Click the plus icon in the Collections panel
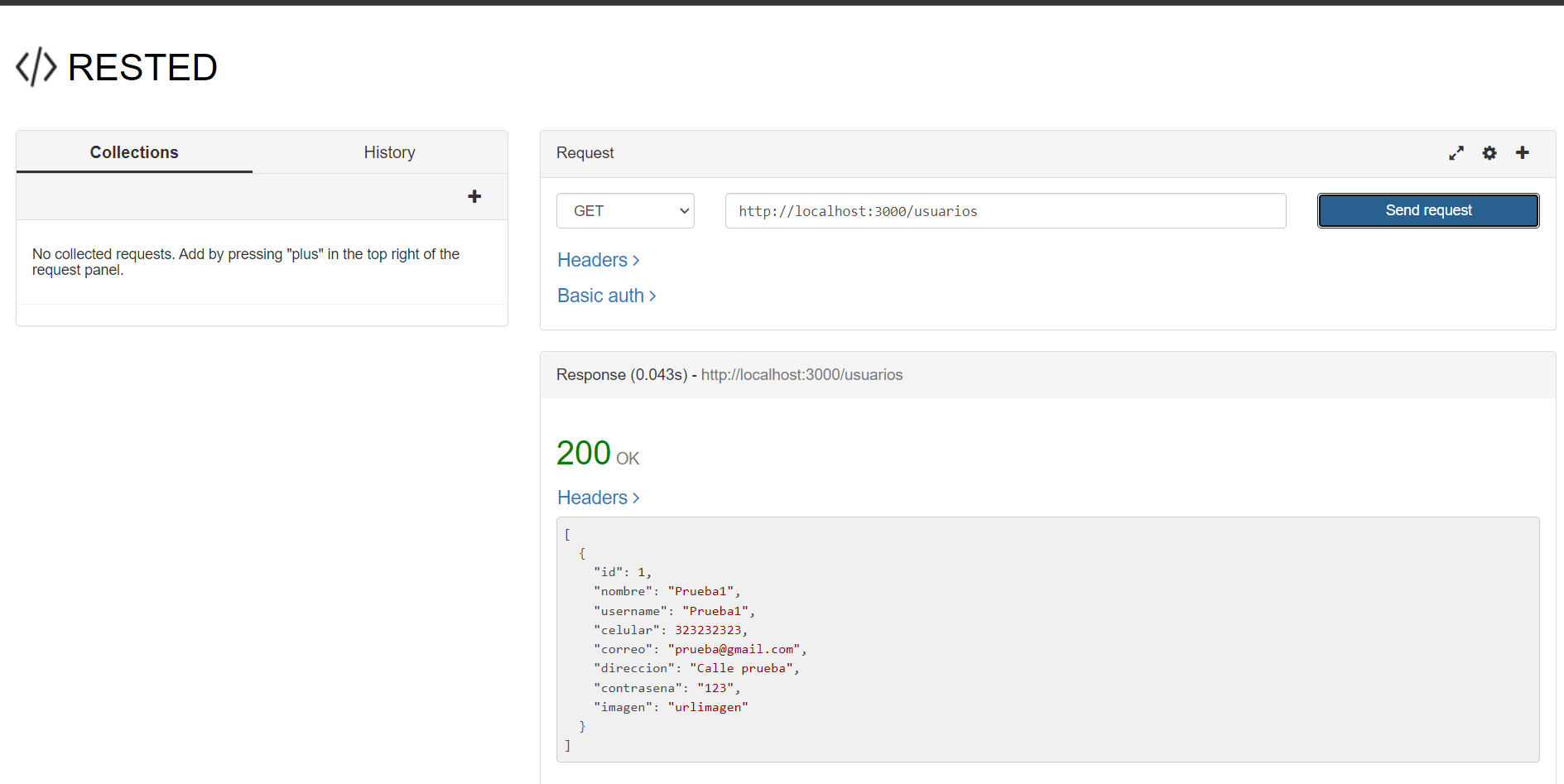The width and height of the screenshot is (1564, 784). [x=474, y=196]
